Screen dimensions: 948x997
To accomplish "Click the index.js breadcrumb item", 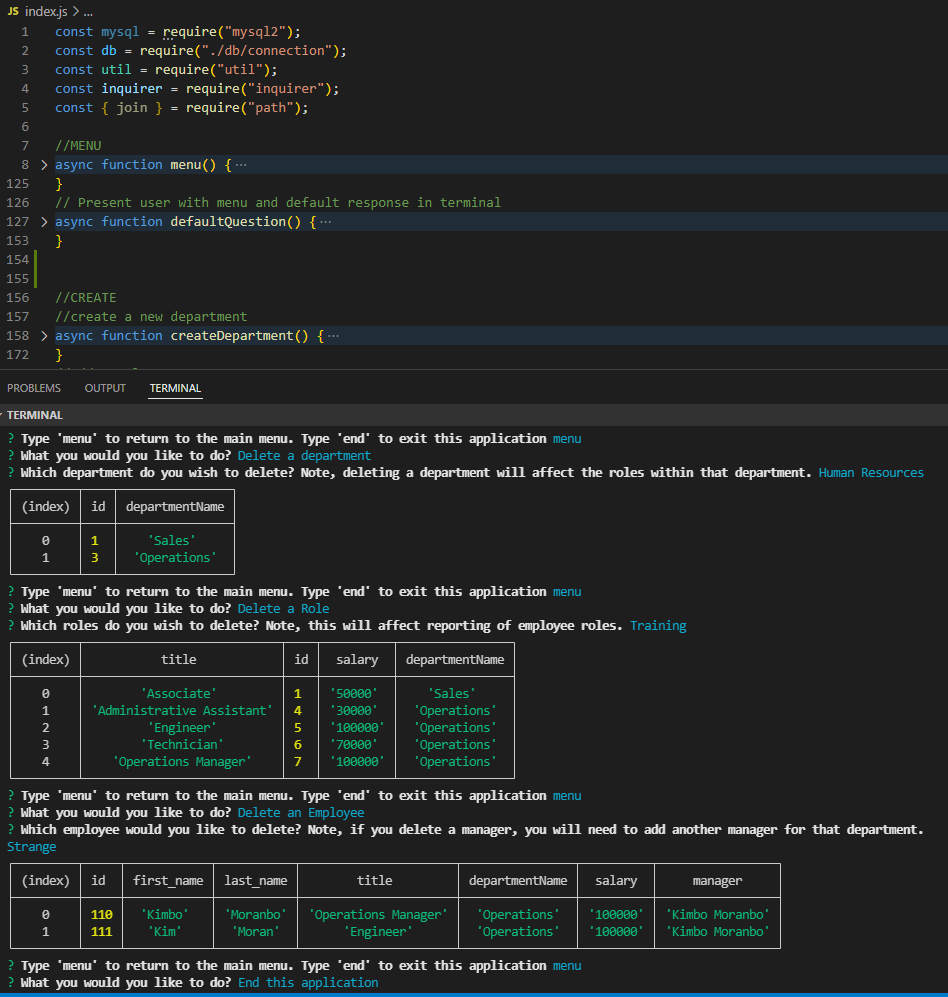I will [x=46, y=11].
